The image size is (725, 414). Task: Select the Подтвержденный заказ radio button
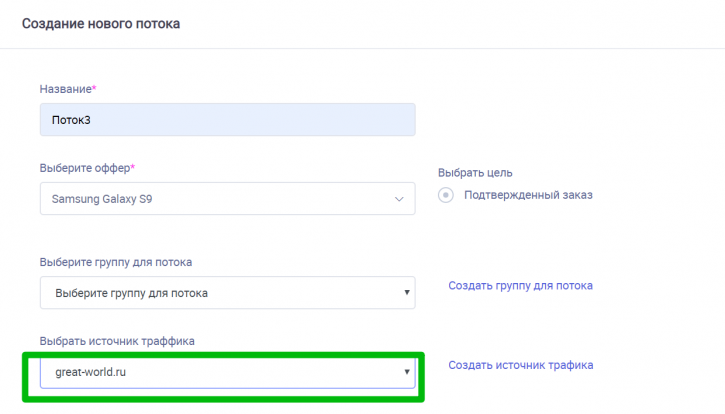[x=446, y=195]
